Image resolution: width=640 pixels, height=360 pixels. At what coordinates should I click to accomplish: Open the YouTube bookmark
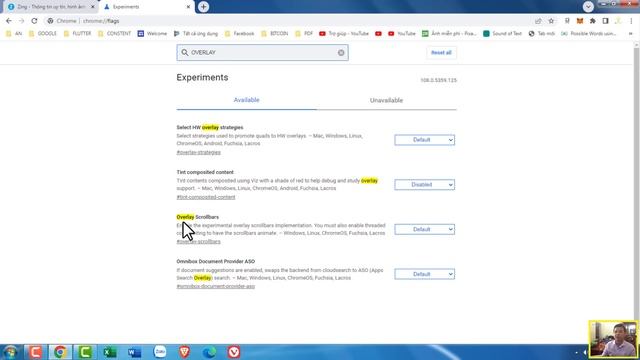pos(402,33)
